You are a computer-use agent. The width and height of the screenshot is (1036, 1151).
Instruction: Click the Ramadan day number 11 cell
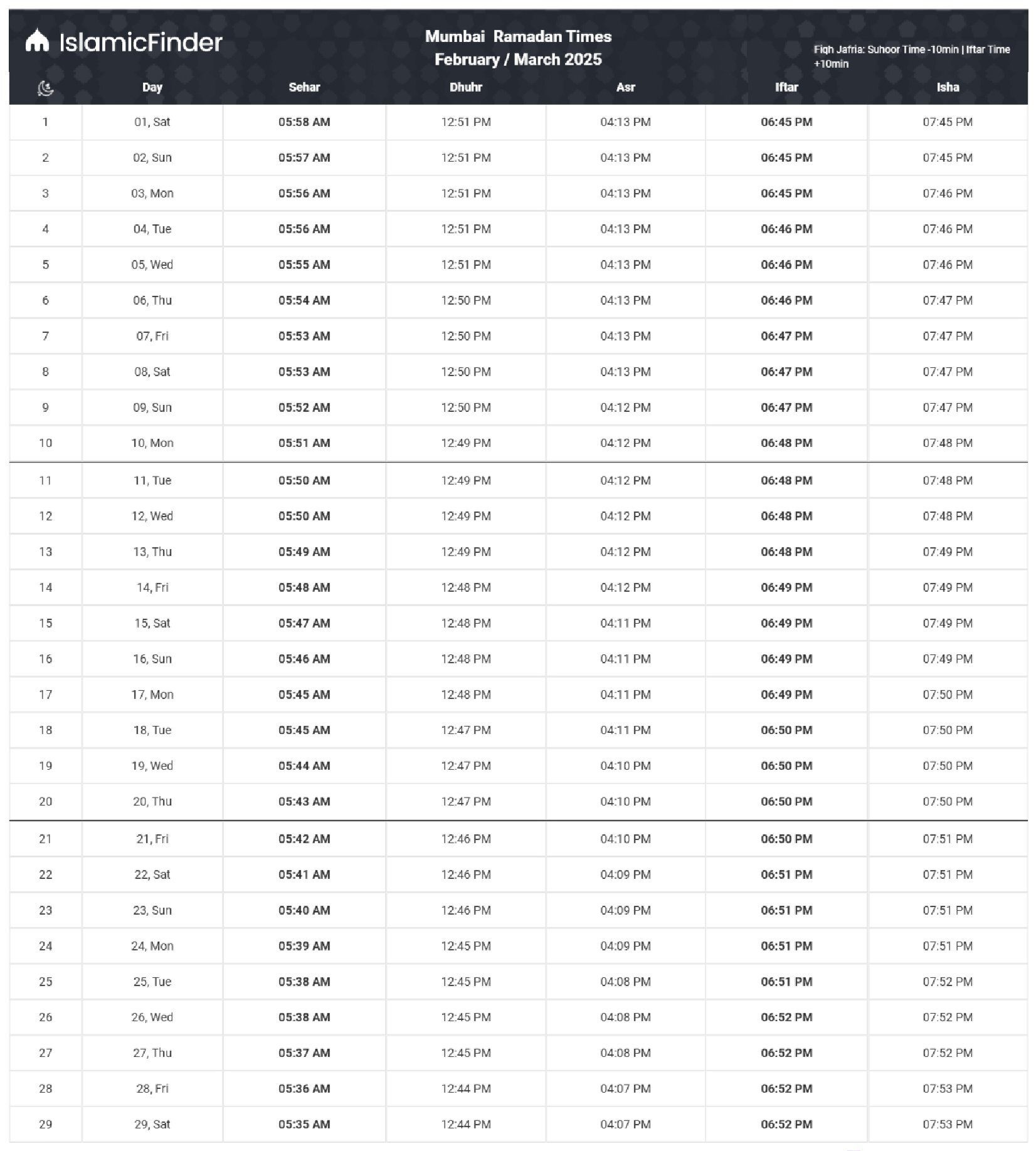pos(45,481)
